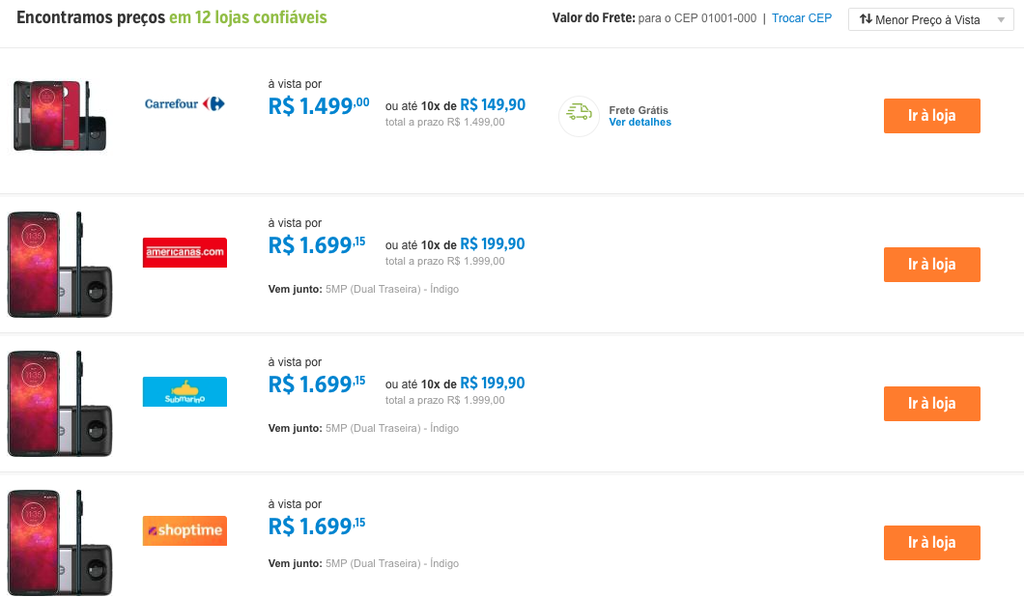
Task: Select the Submarino offer phone thumbnail
Action: pos(60,404)
